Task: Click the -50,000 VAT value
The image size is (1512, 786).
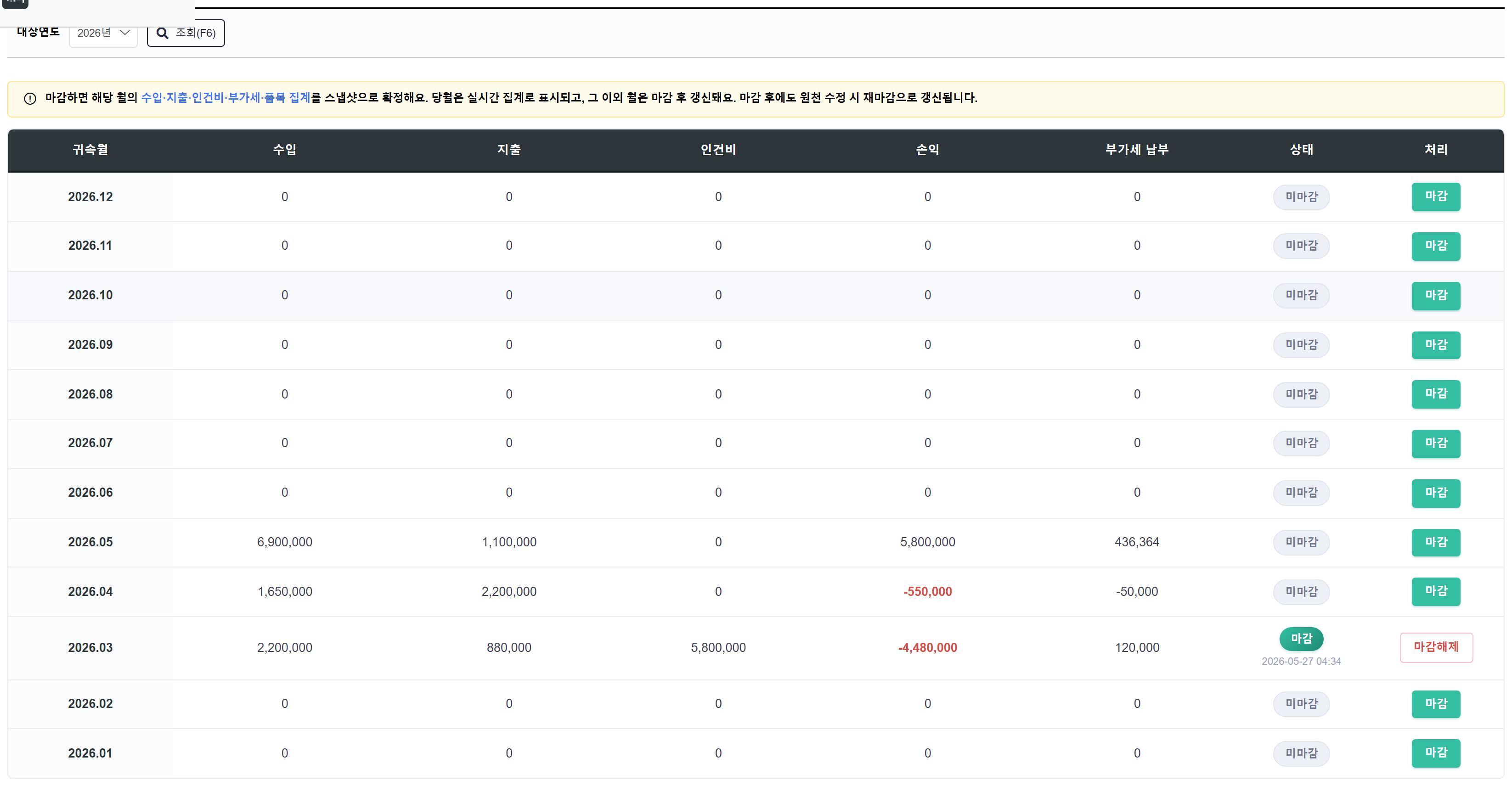Action: 1136,592
